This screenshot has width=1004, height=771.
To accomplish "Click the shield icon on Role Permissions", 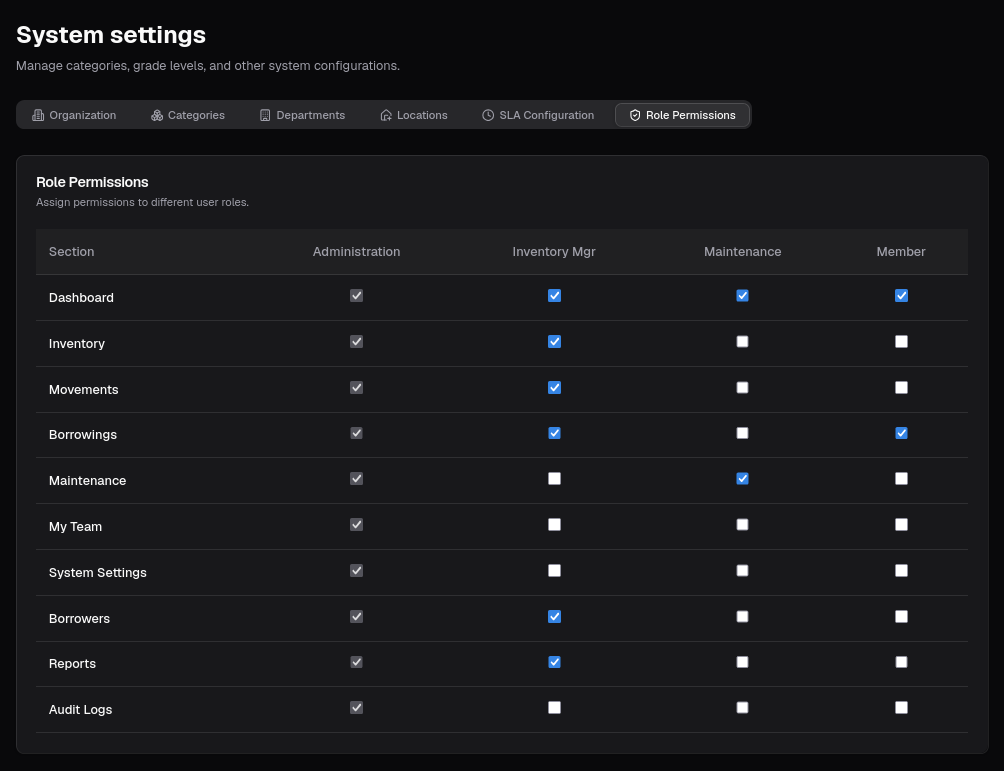I will coord(635,115).
